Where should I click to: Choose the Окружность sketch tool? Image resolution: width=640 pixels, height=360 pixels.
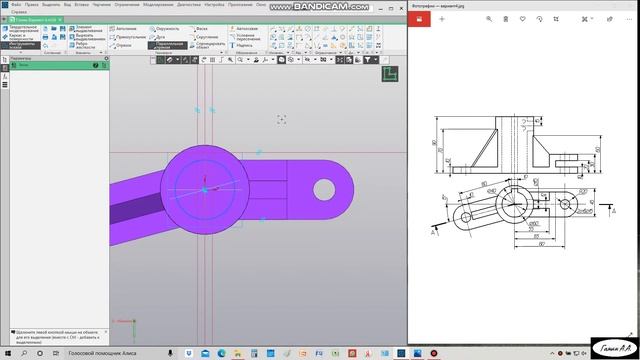164,29
